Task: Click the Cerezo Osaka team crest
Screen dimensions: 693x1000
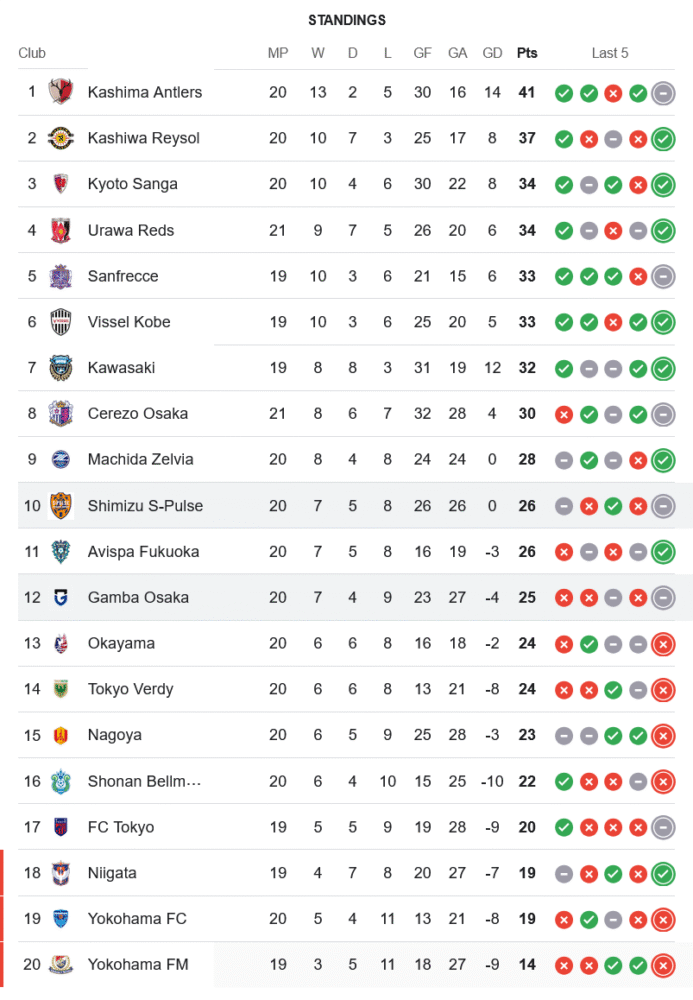Action: click(x=61, y=414)
